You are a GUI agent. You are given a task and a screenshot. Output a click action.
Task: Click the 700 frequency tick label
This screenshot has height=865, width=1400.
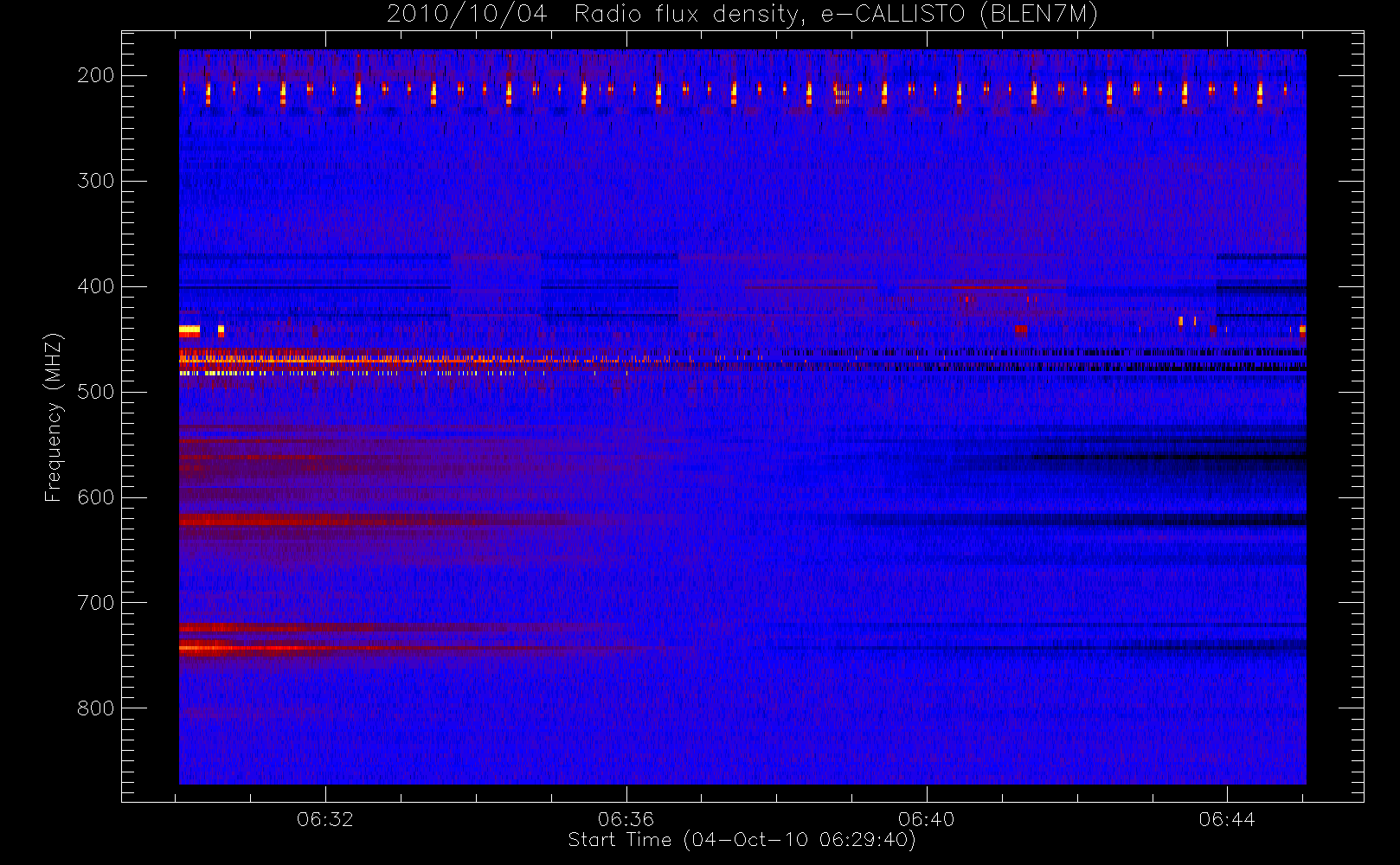(96, 603)
